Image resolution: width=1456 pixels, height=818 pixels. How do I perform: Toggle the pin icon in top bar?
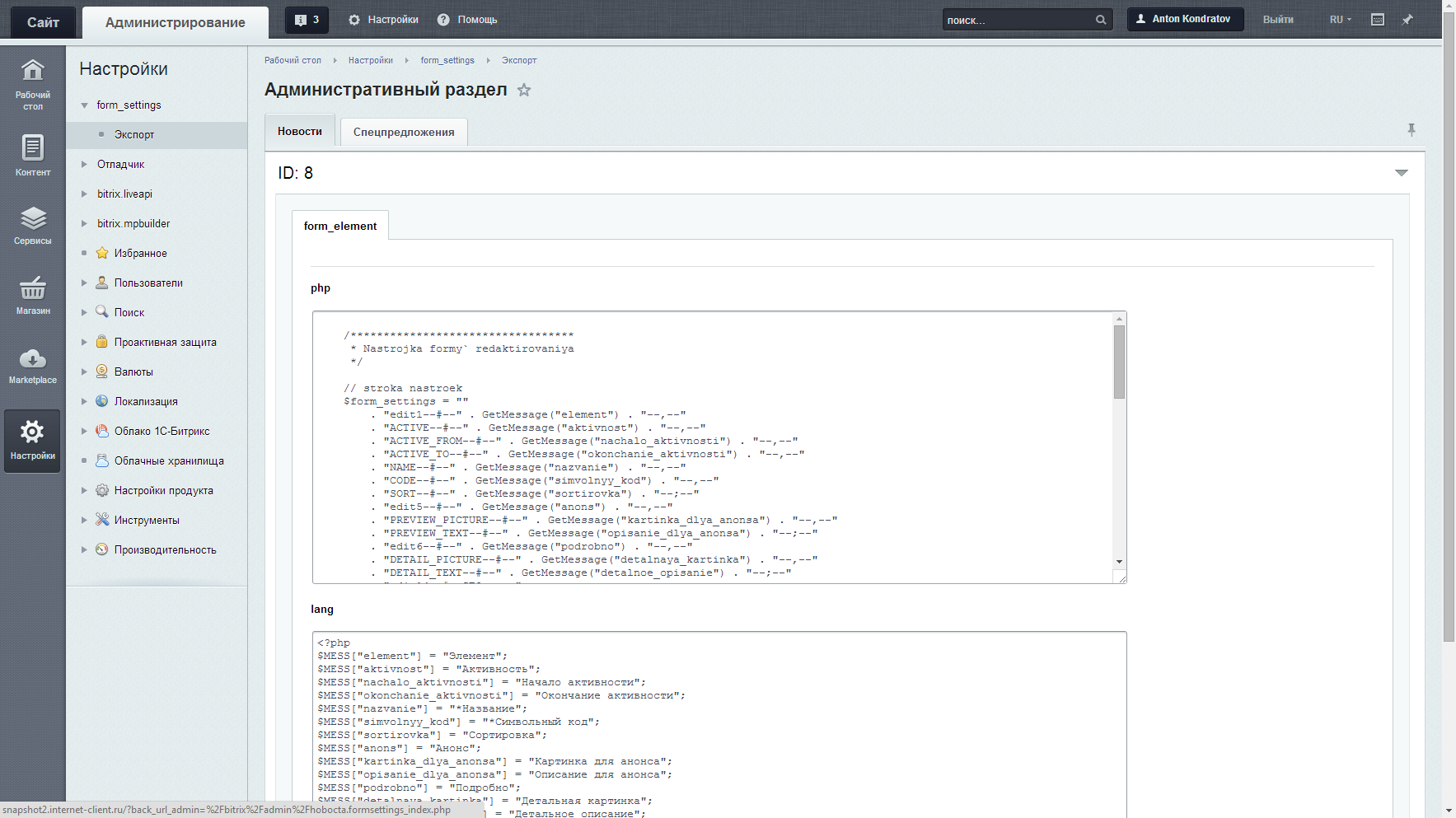point(1407,20)
